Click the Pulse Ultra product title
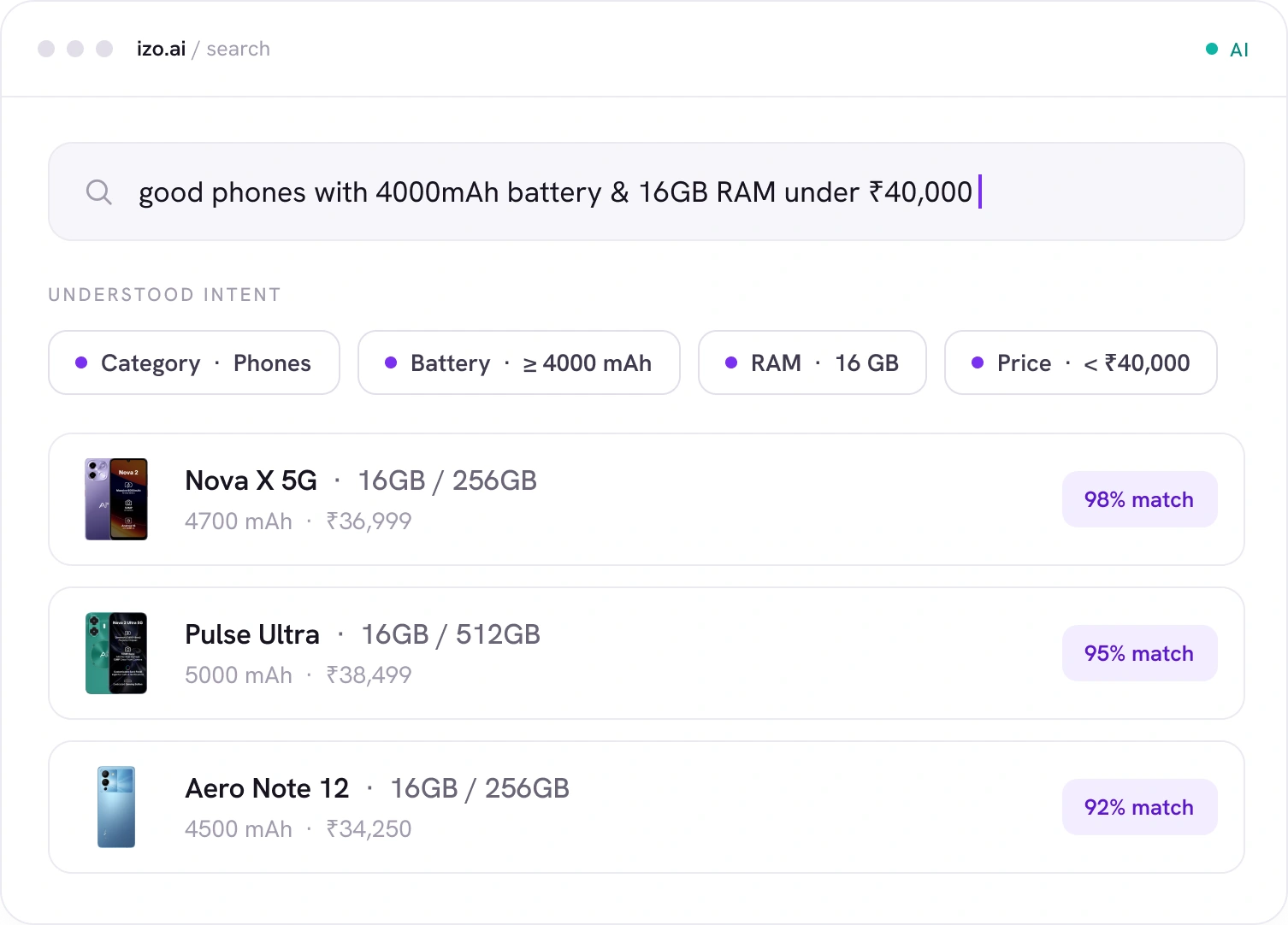 pyautogui.click(x=252, y=634)
